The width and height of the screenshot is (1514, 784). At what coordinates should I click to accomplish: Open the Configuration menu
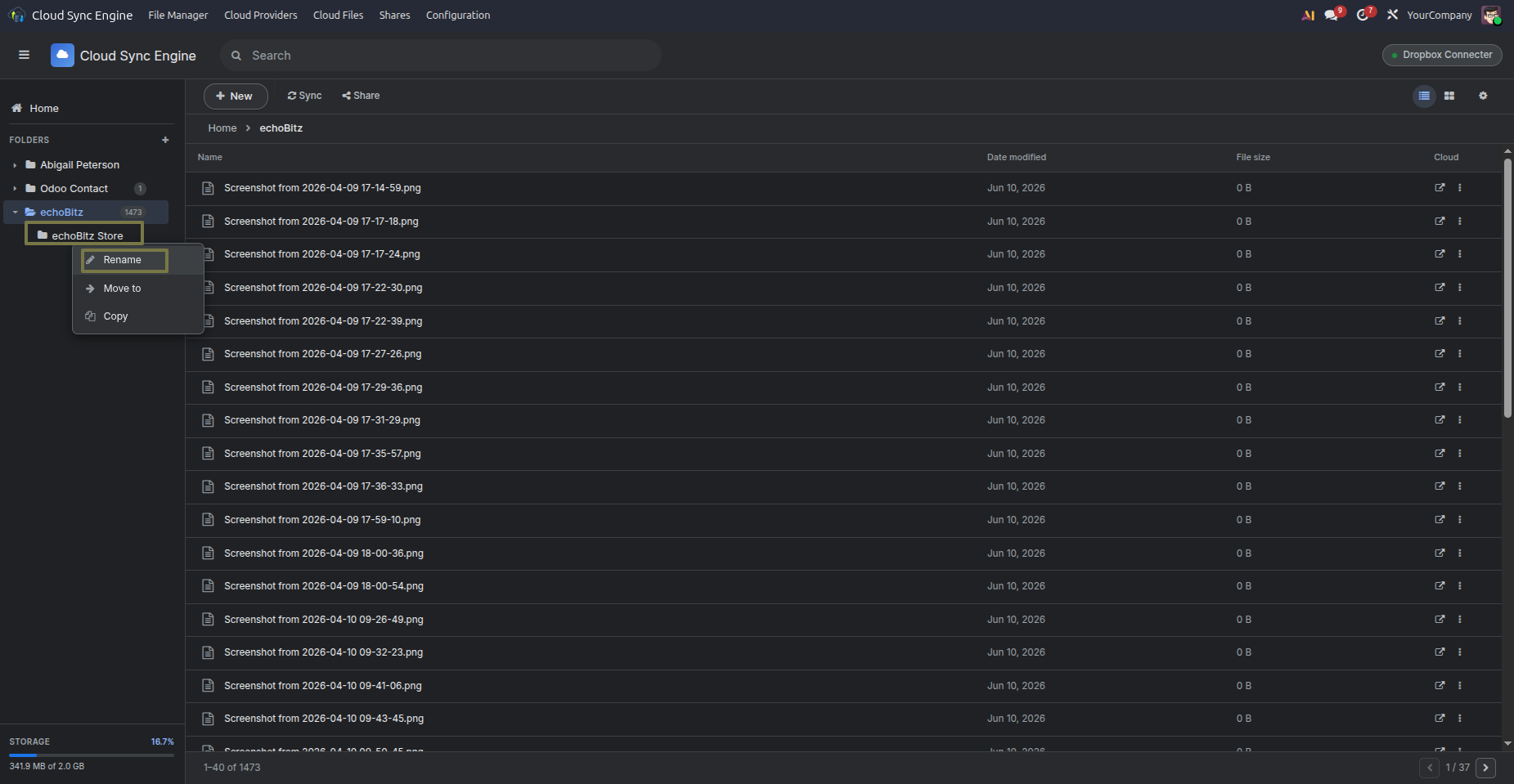click(458, 15)
